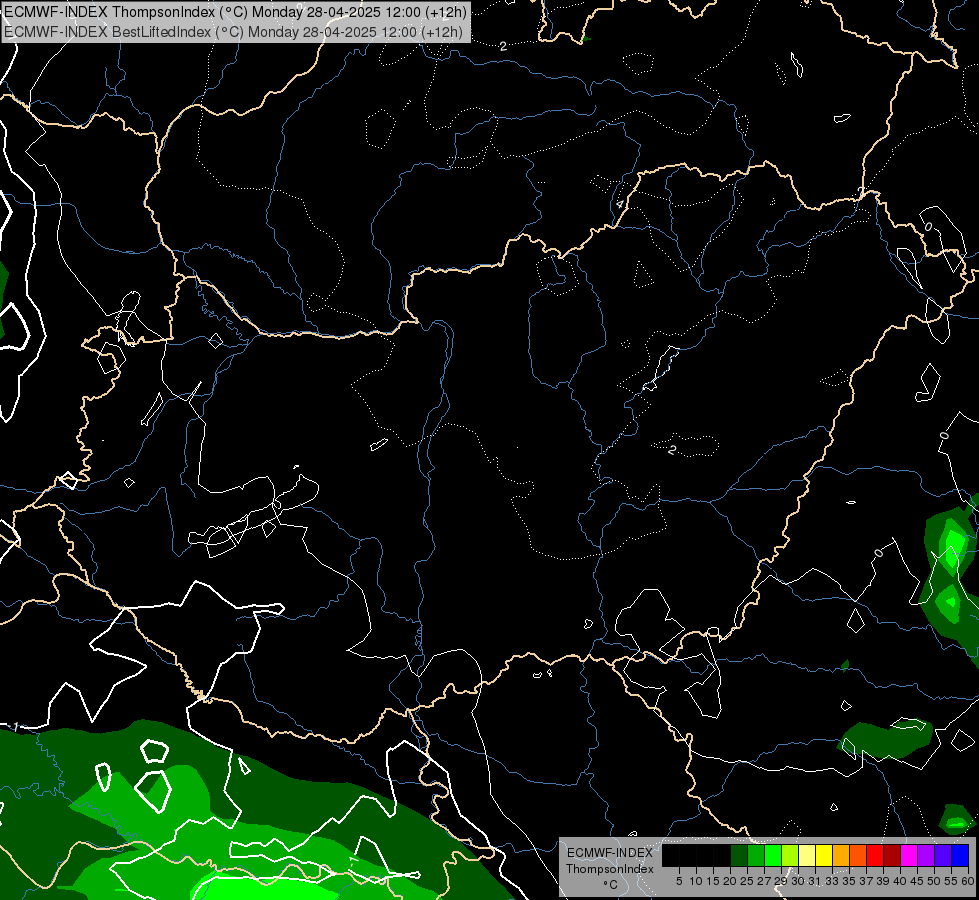This screenshot has height=900, width=979.
Task: Click legend tick value 39
Action: pyautogui.click(x=883, y=881)
